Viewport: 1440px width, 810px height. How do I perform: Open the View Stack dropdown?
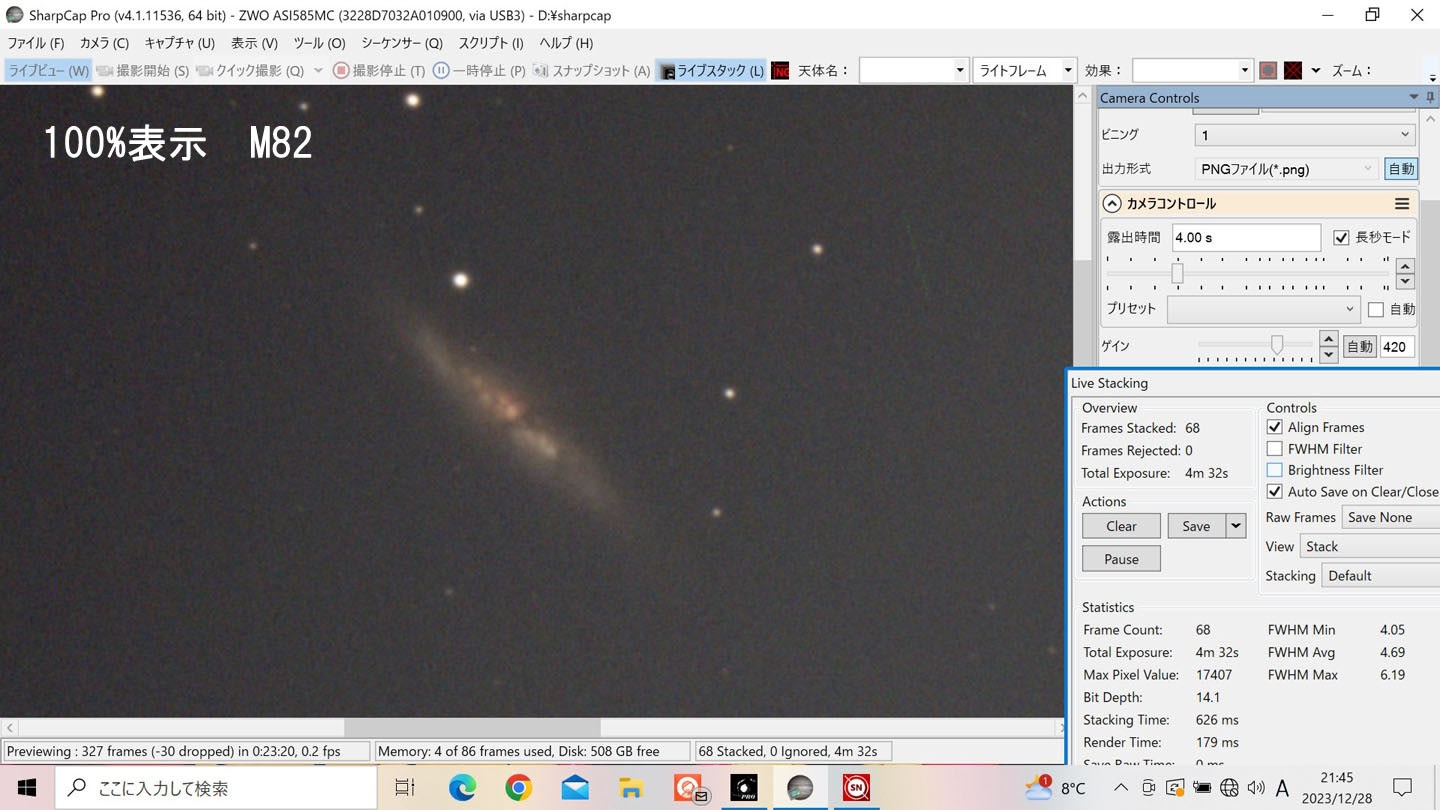pyautogui.click(x=1369, y=546)
